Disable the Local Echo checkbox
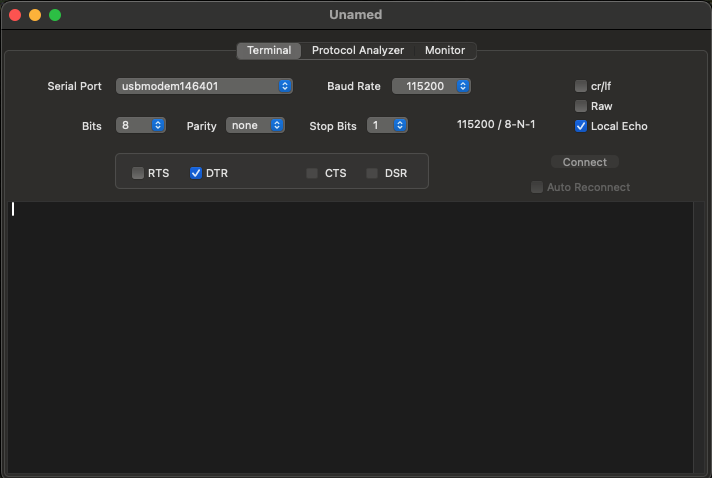 coord(580,126)
